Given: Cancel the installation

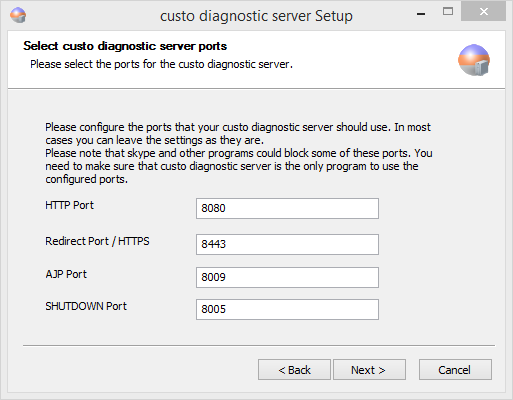Looking at the screenshot, I should [x=455, y=370].
